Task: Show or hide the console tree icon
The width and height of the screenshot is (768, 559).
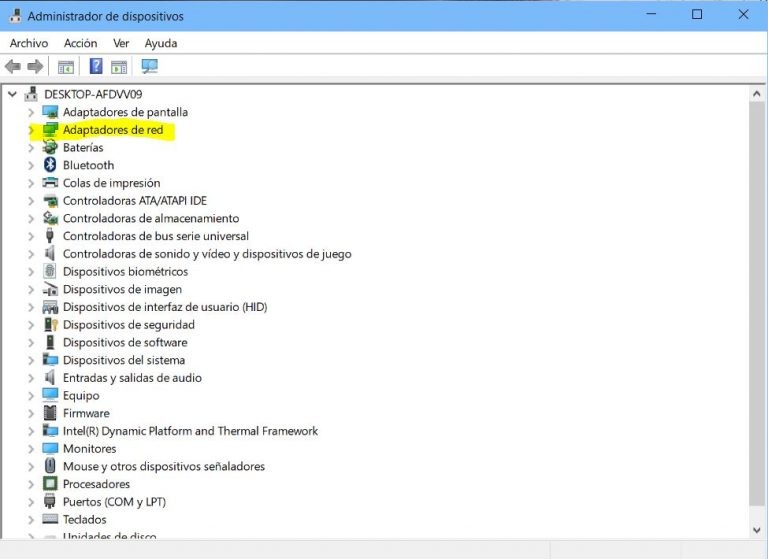Action: point(66,67)
